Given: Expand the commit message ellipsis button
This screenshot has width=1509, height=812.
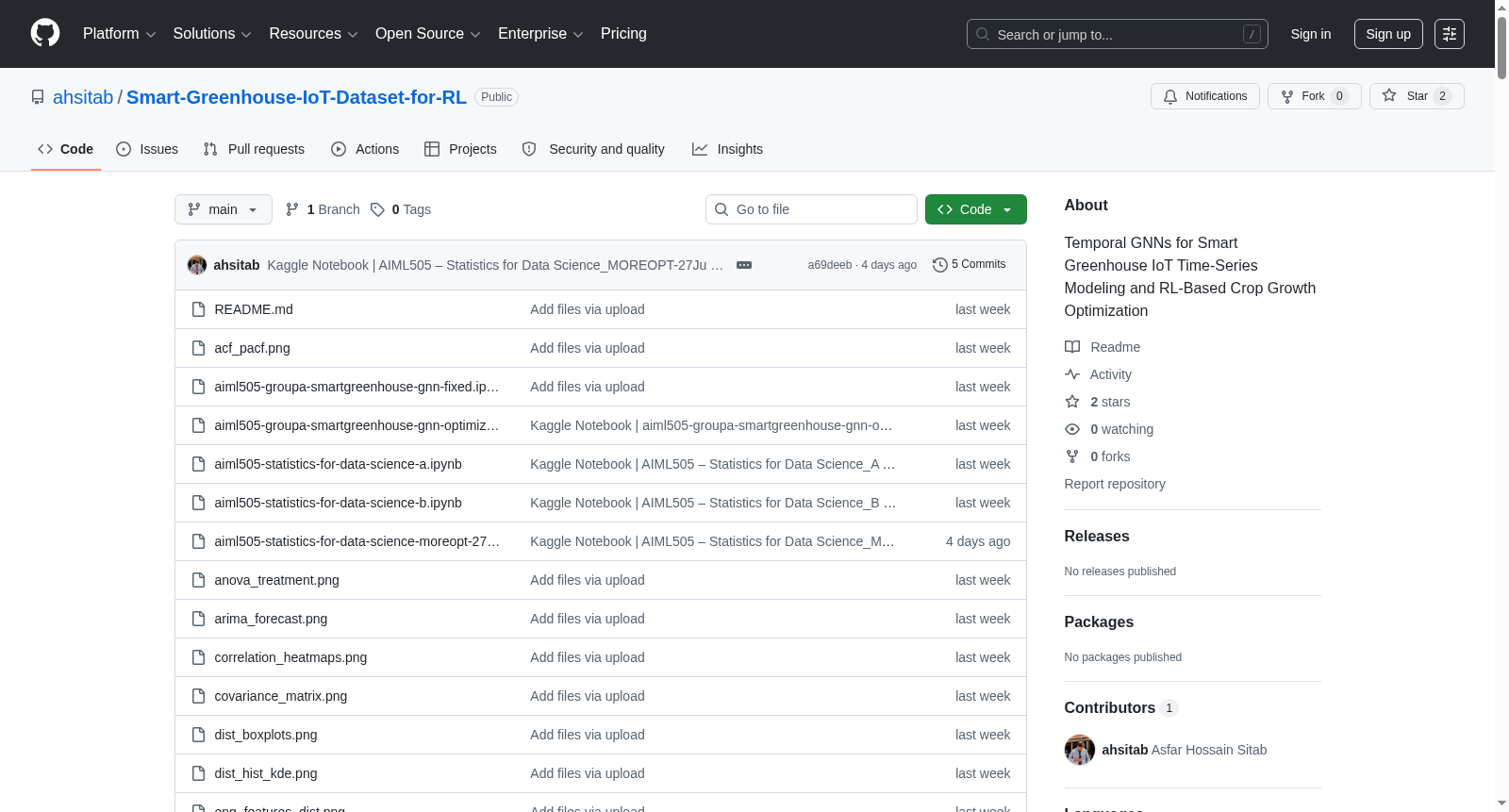Looking at the screenshot, I should click(744, 265).
